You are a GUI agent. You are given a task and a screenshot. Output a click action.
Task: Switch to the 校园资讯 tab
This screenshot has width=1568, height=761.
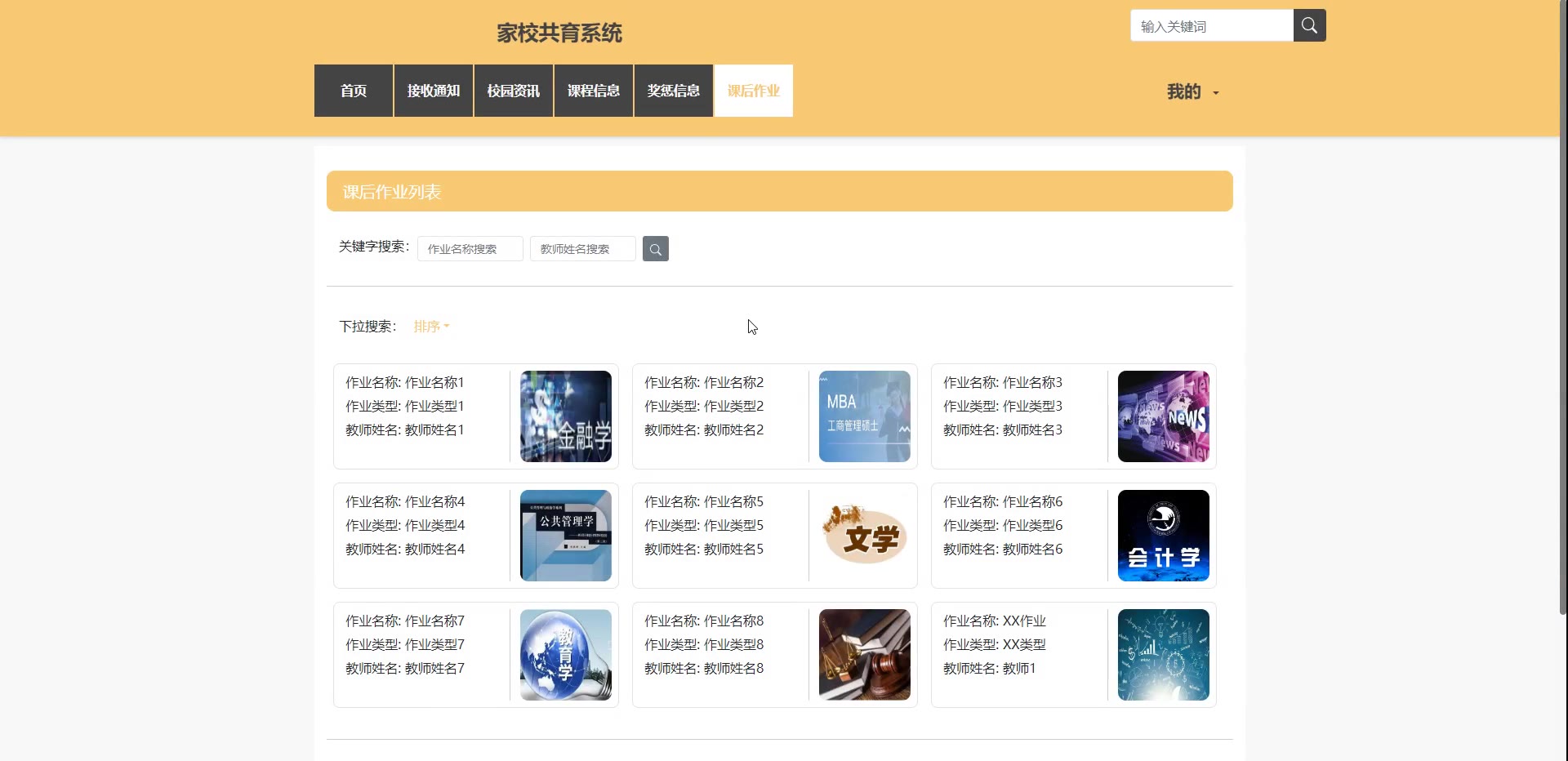[514, 91]
